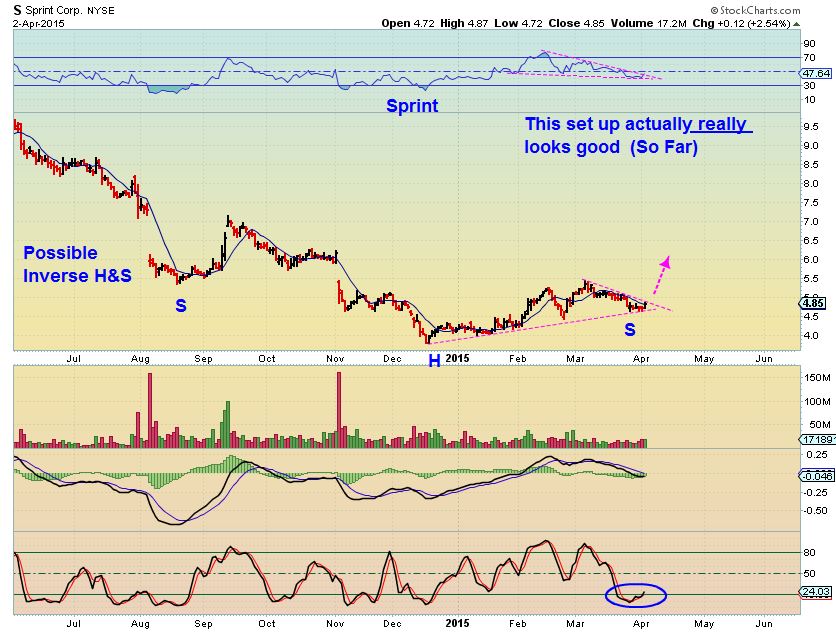Select the Volume 17.2M reading
This screenshot has width=836, height=633.
tap(648, 23)
